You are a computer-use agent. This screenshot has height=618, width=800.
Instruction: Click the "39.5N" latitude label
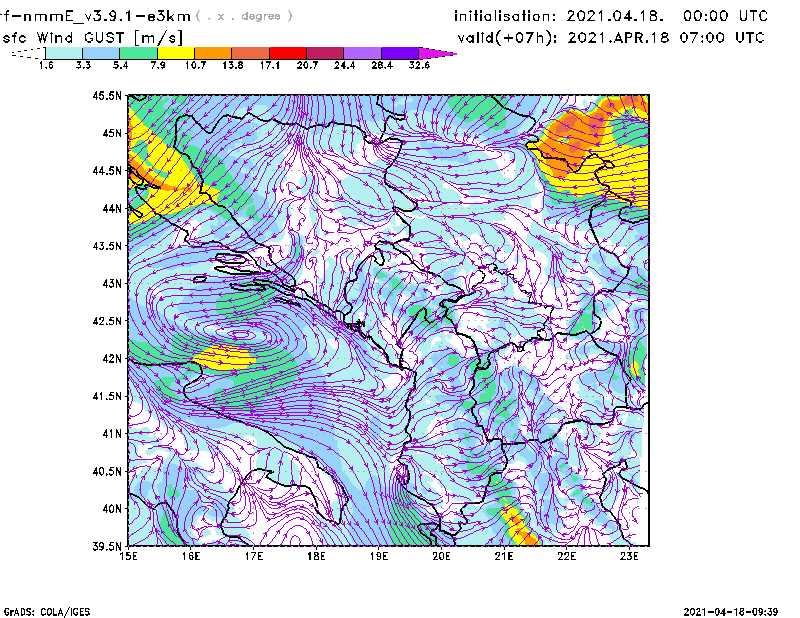pyautogui.click(x=107, y=546)
